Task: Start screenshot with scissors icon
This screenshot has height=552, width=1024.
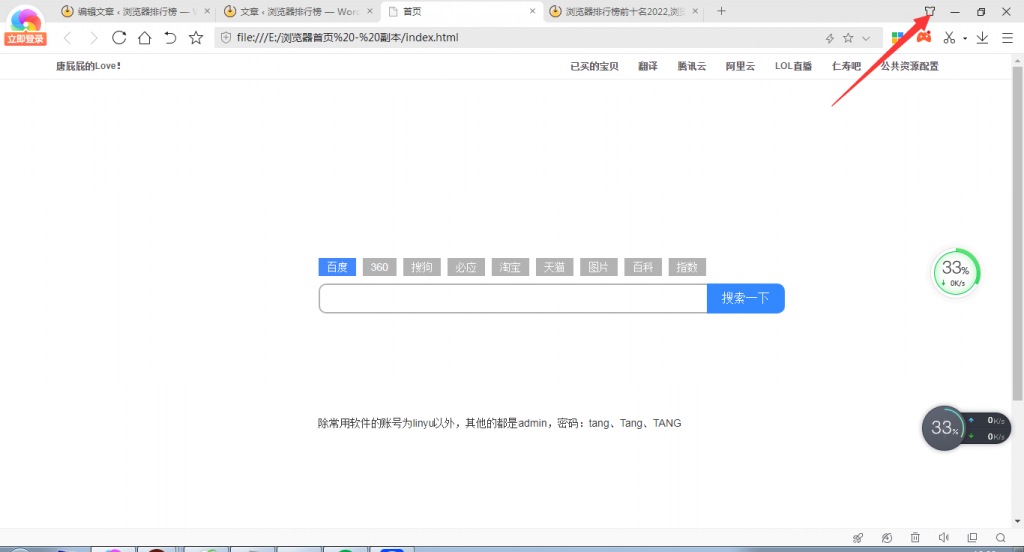Action: pyautogui.click(x=949, y=38)
